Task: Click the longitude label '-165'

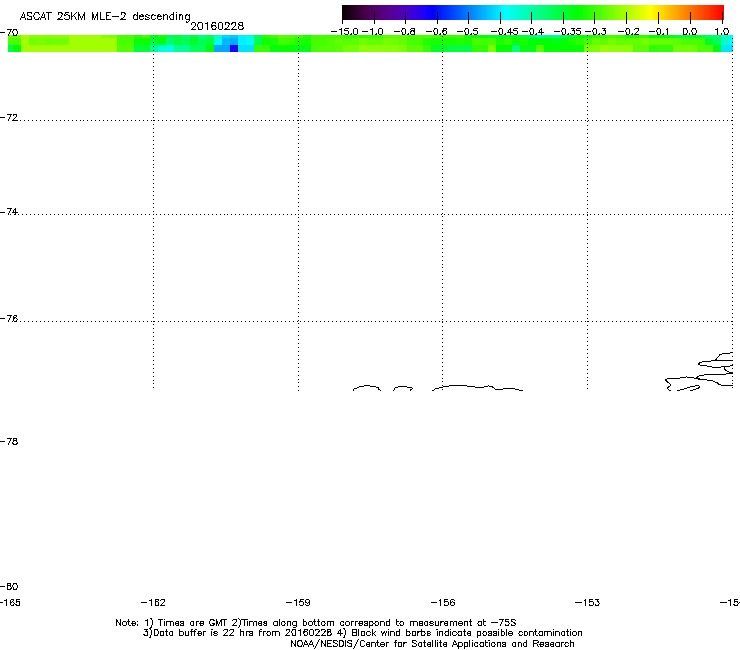Action: 10,602
